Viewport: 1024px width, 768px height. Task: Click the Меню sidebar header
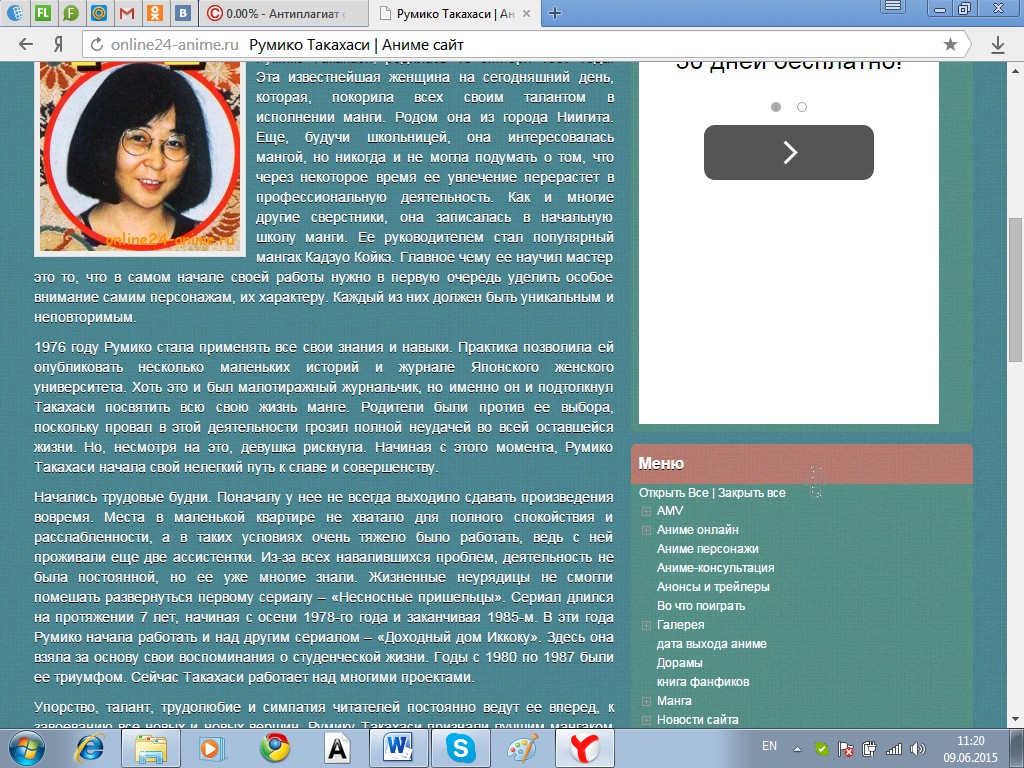(802, 464)
